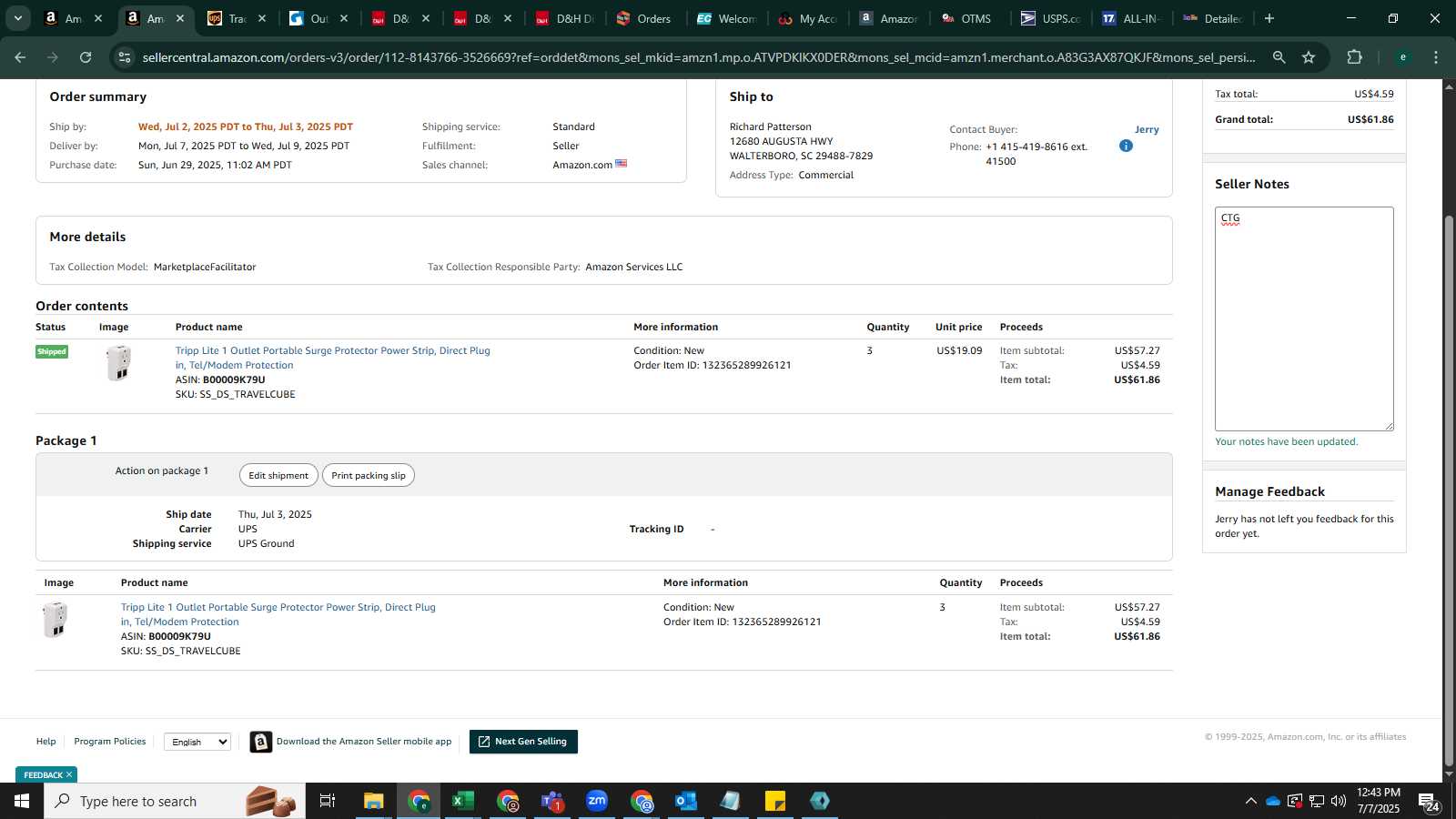Viewport: 1456px width, 819px height.
Task: Open the notification center icon
Action: 1429,801
